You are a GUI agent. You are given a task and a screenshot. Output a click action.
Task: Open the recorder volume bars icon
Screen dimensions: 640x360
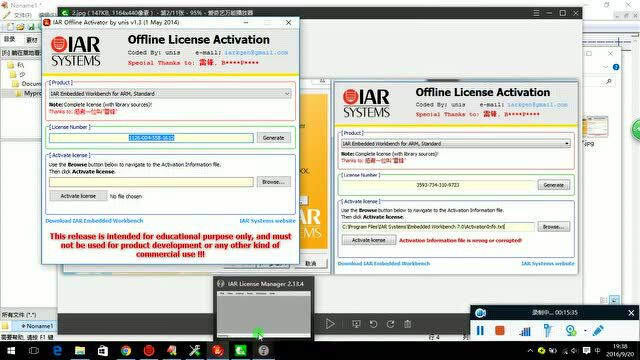(x=525, y=331)
